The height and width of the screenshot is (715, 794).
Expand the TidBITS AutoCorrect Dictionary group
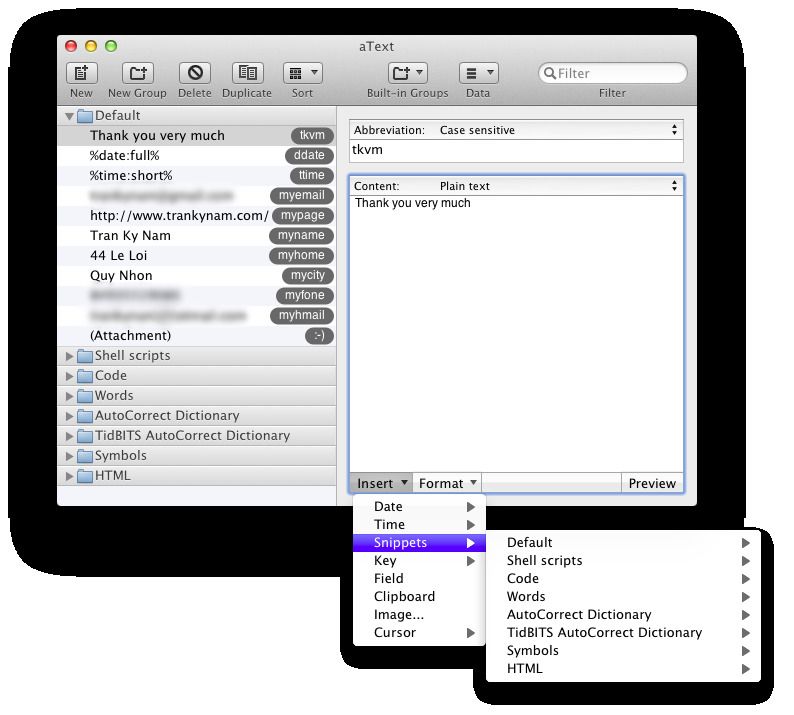pyautogui.click(x=70, y=436)
